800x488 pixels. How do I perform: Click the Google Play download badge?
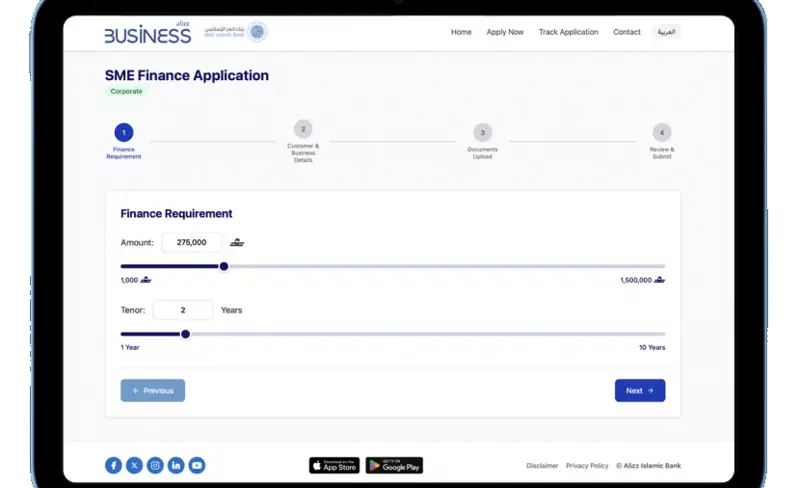click(394, 465)
